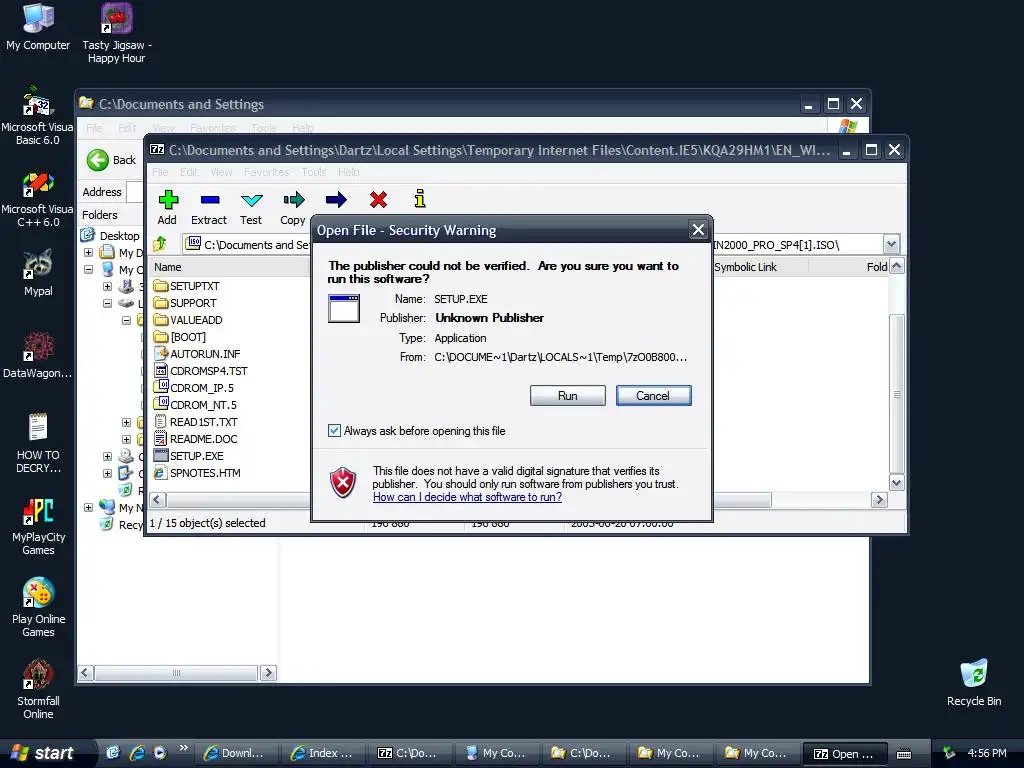
Task: Click Windows Media Player quick launch icon
Action: (x=160, y=753)
